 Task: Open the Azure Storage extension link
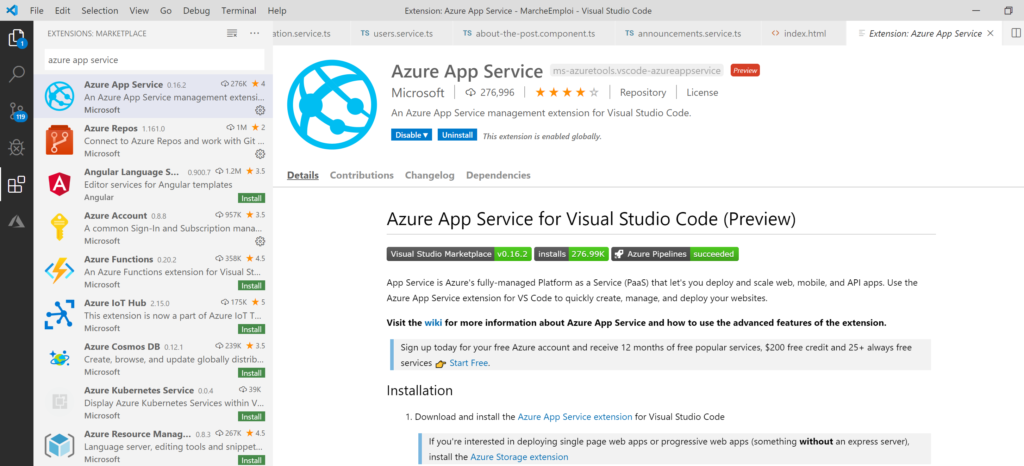[519, 457]
